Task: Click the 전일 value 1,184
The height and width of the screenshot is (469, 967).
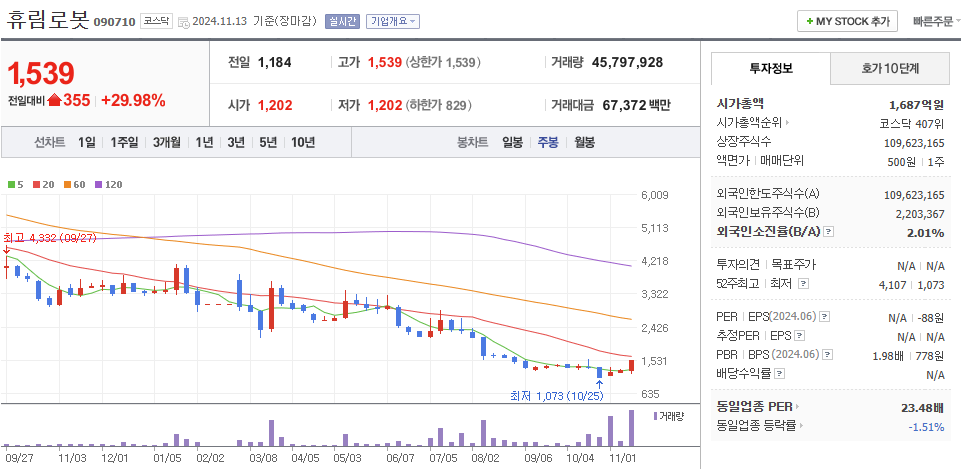Action: click(x=274, y=62)
